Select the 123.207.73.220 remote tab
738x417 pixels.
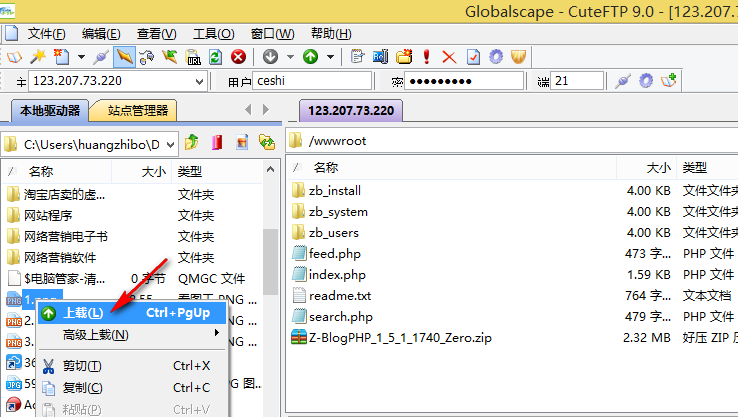click(350, 111)
